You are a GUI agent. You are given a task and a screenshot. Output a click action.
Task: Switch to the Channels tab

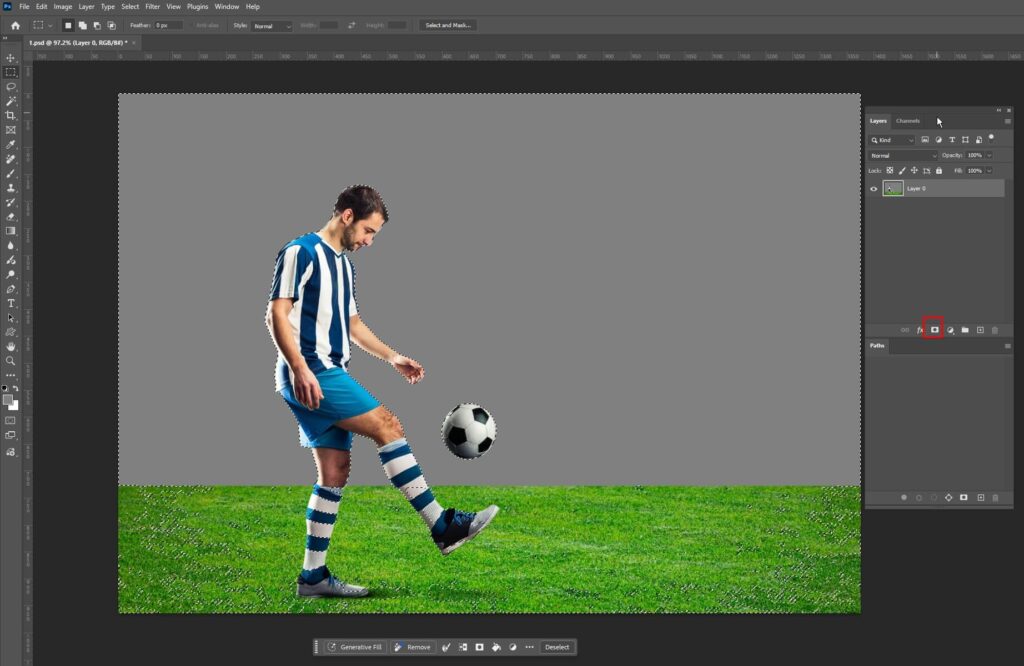click(908, 121)
